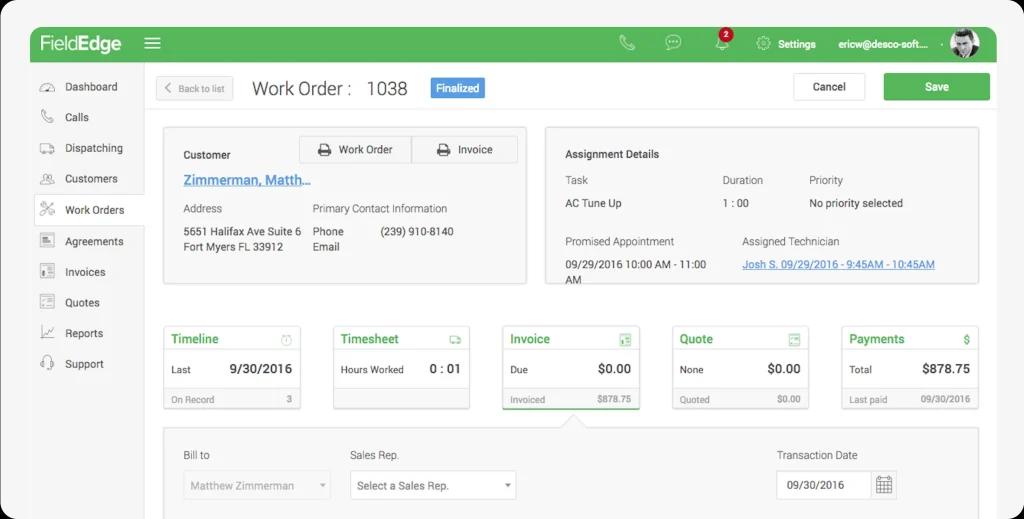Expand the Bill to dropdown
The image size is (1024, 519).
[259, 485]
